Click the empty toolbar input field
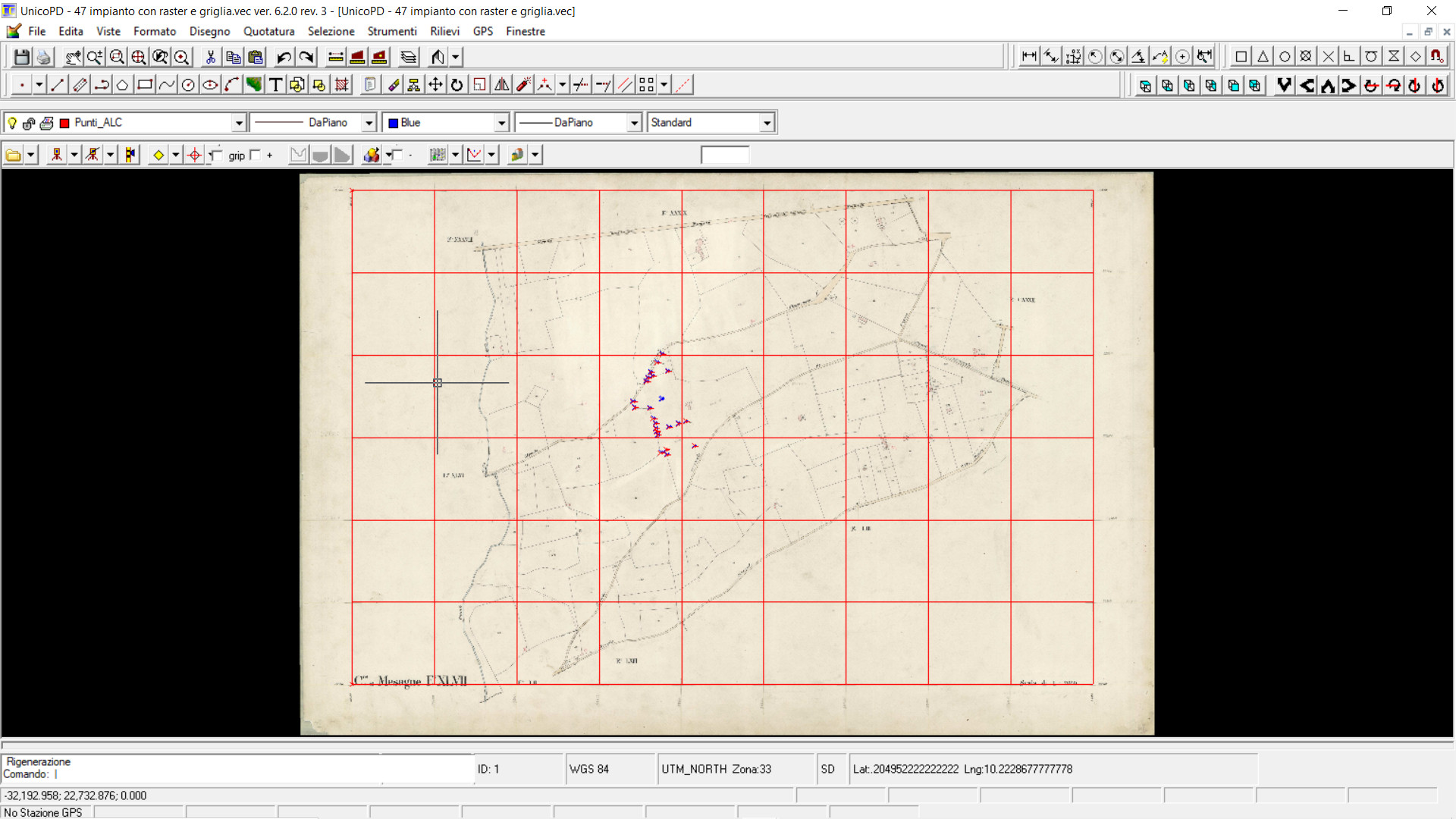Image resolution: width=1456 pixels, height=819 pixels. point(725,155)
